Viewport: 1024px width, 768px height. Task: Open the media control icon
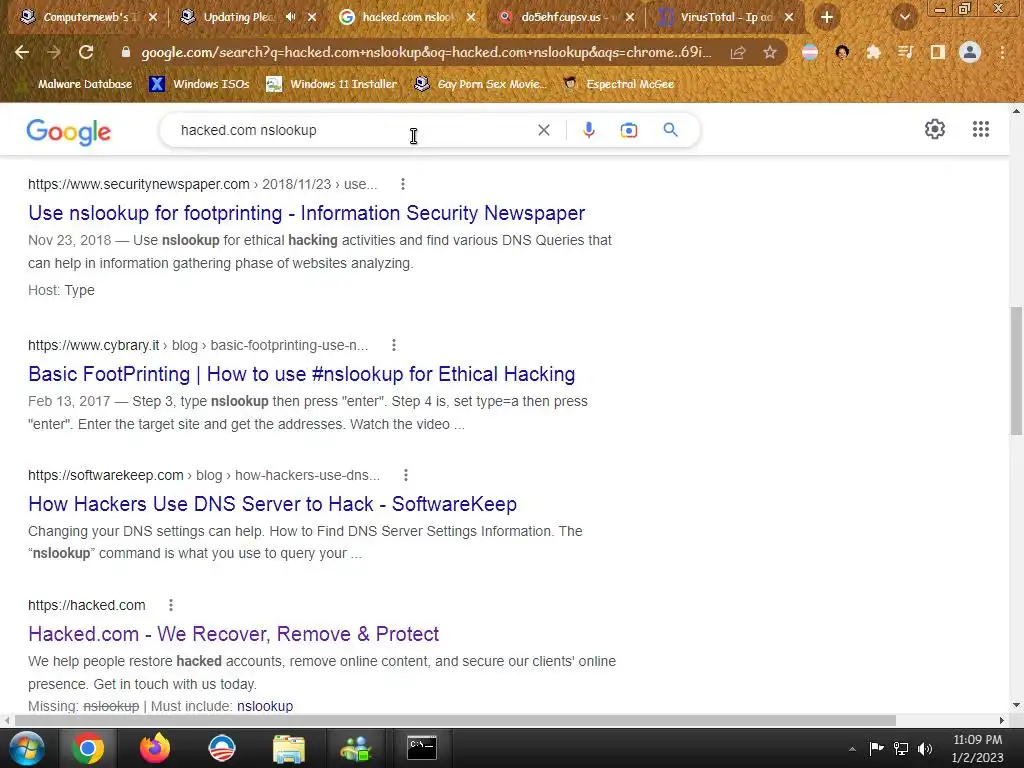pos(905,52)
